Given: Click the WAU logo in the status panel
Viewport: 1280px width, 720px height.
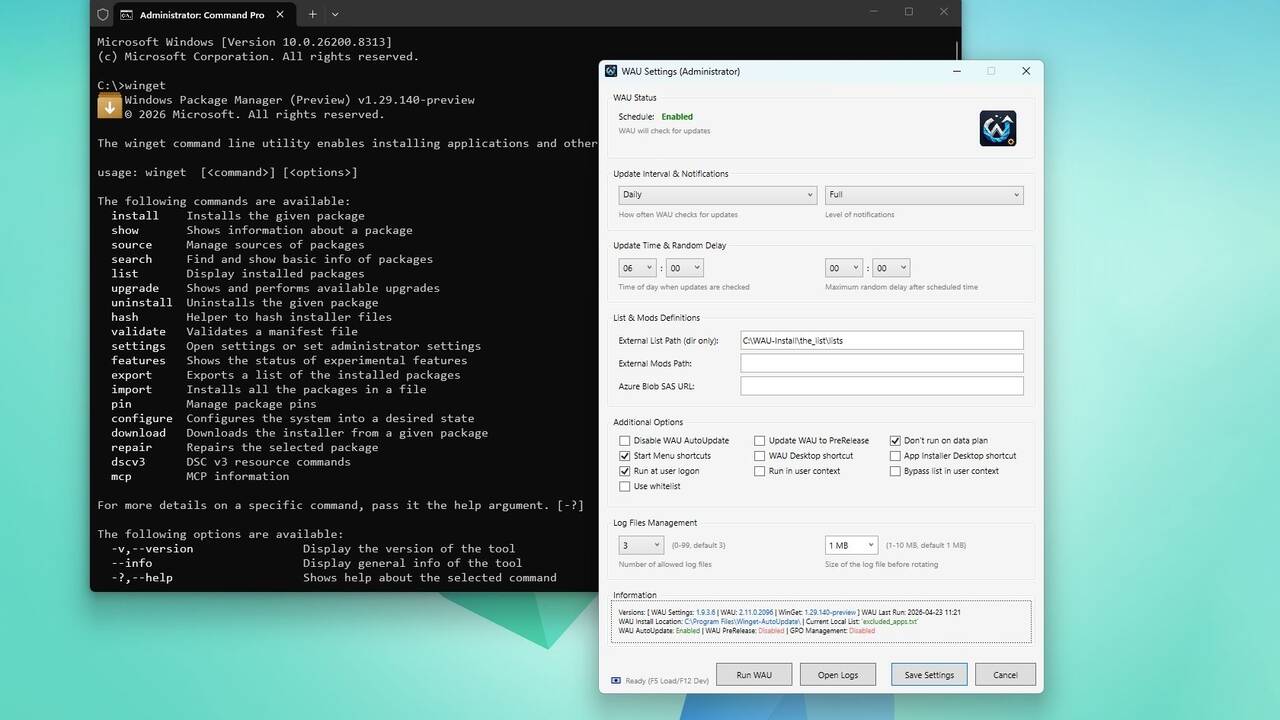Looking at the screenshot, I should 997,128.
